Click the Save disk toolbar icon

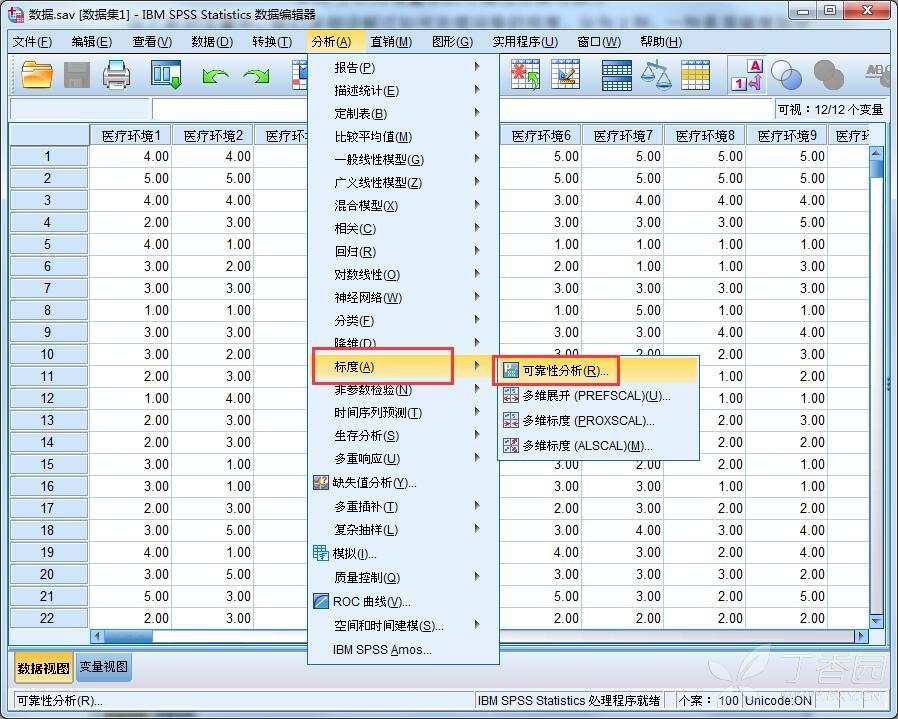(77, 75)
